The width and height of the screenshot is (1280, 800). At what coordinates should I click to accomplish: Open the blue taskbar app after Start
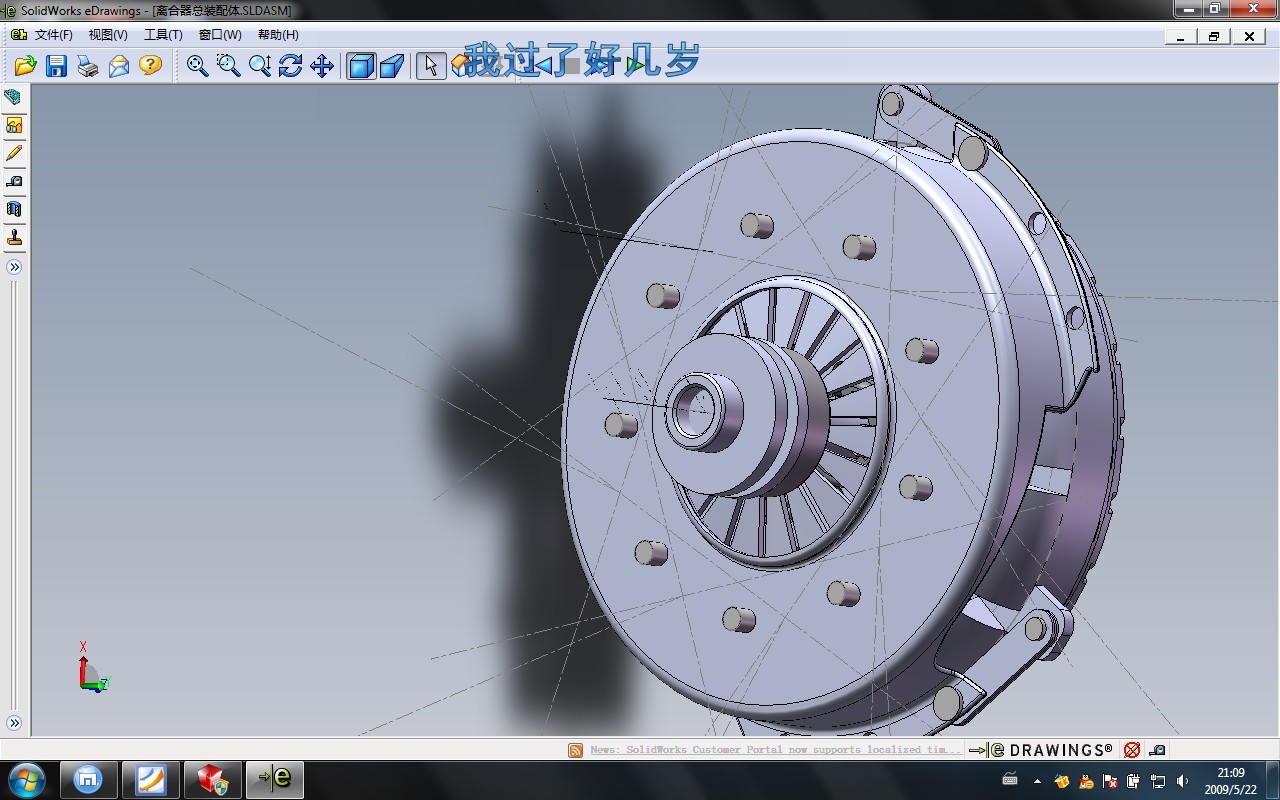pos(88,779)
